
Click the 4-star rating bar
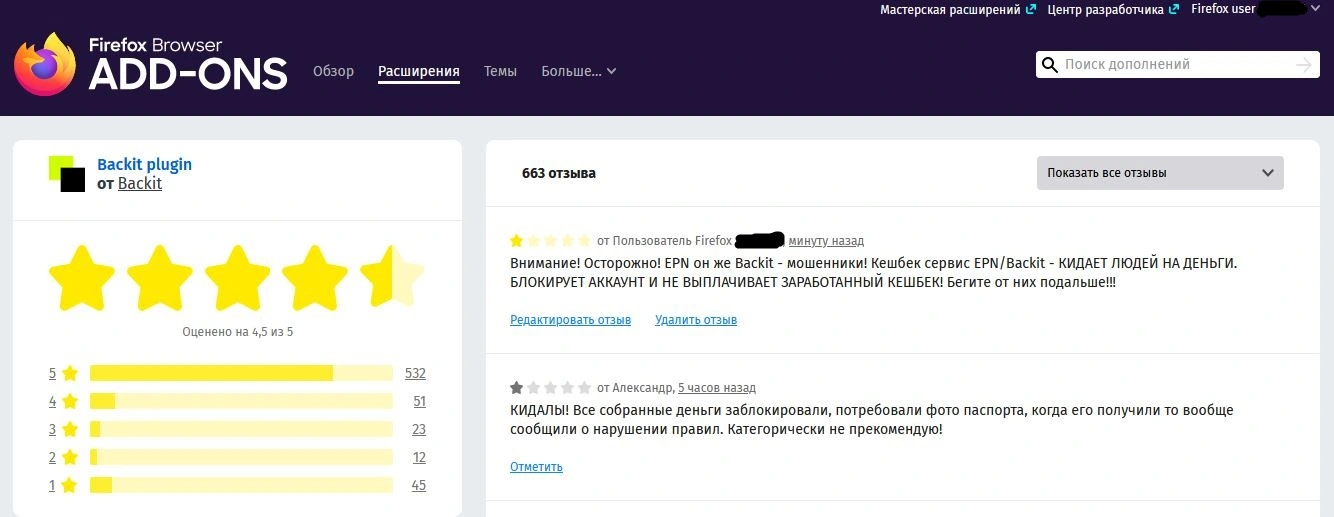pos(241,401)
